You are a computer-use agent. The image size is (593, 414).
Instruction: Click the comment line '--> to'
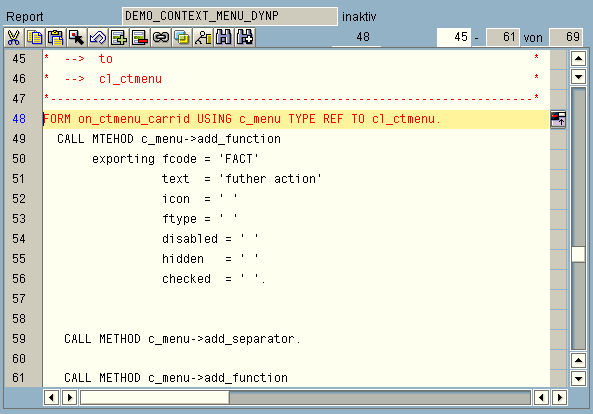pos(88,59)
